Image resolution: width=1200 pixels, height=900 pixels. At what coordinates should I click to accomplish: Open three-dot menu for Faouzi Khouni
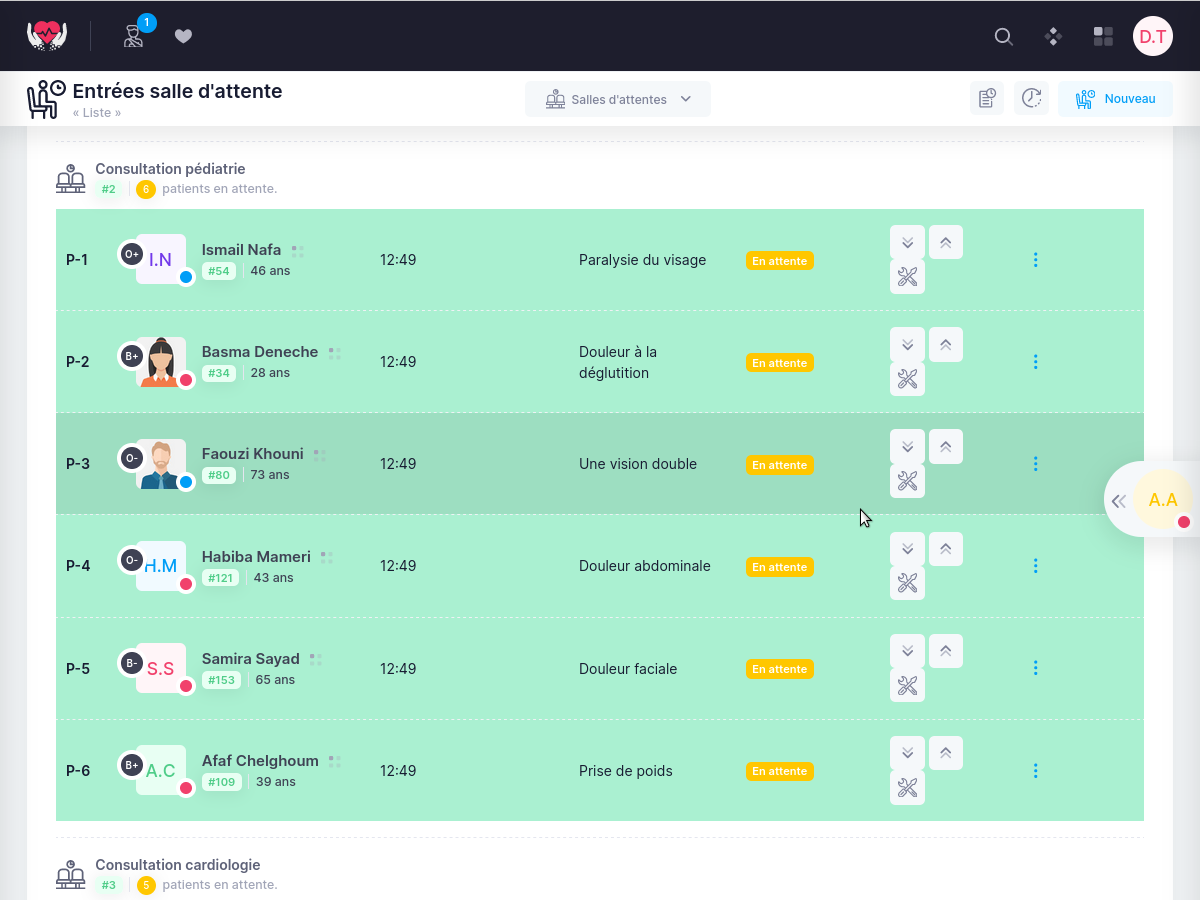tap(1035, 464)
